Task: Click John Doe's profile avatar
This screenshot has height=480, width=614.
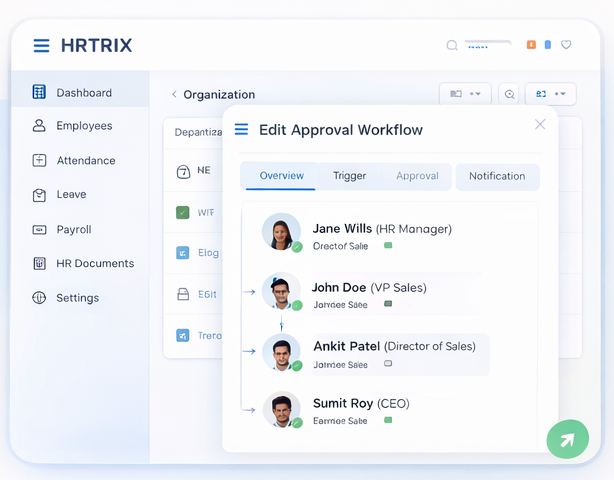Action: [281, 291]
